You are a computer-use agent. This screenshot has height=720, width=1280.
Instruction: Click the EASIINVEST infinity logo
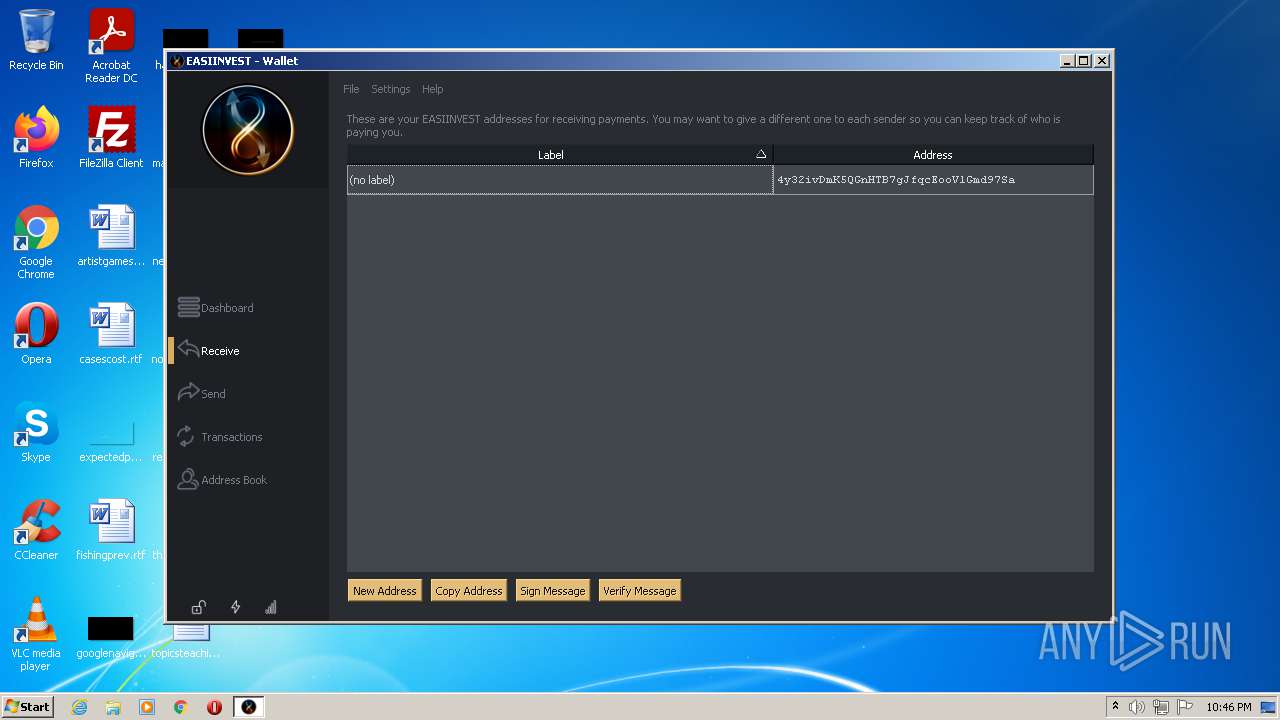click(247, 130)
